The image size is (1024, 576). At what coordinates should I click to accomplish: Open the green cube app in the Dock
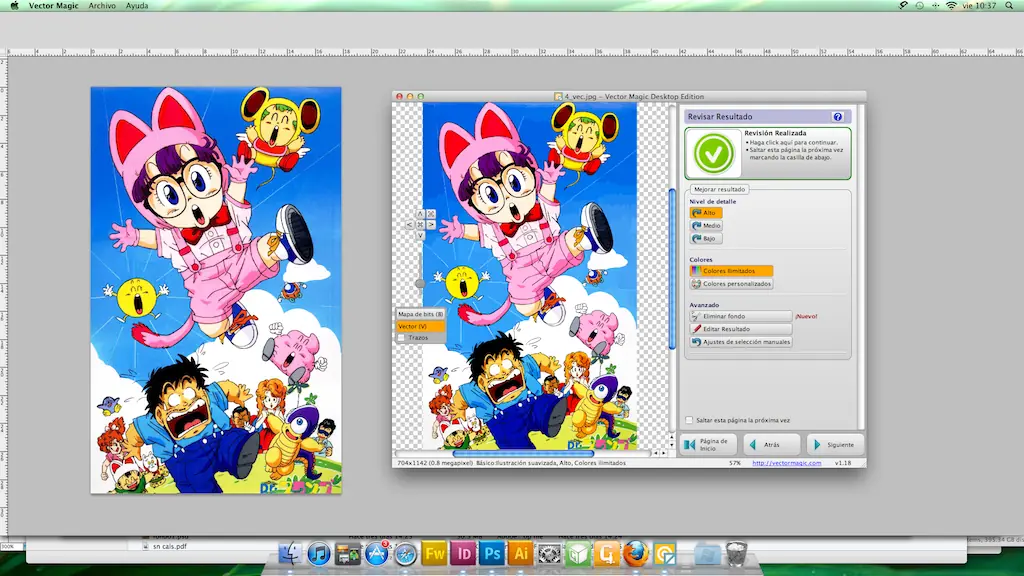(x=578, y=554)
